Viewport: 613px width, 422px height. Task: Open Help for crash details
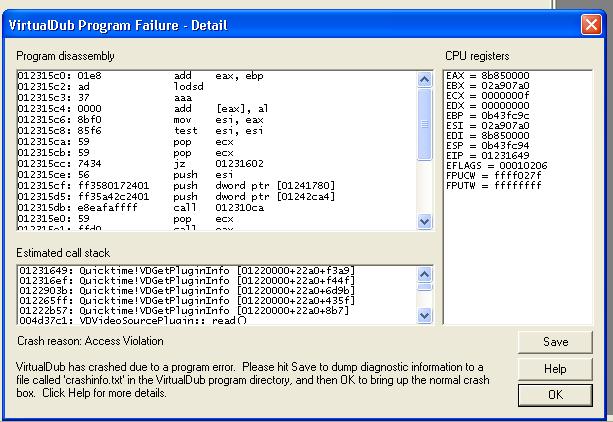coord(555,369)
